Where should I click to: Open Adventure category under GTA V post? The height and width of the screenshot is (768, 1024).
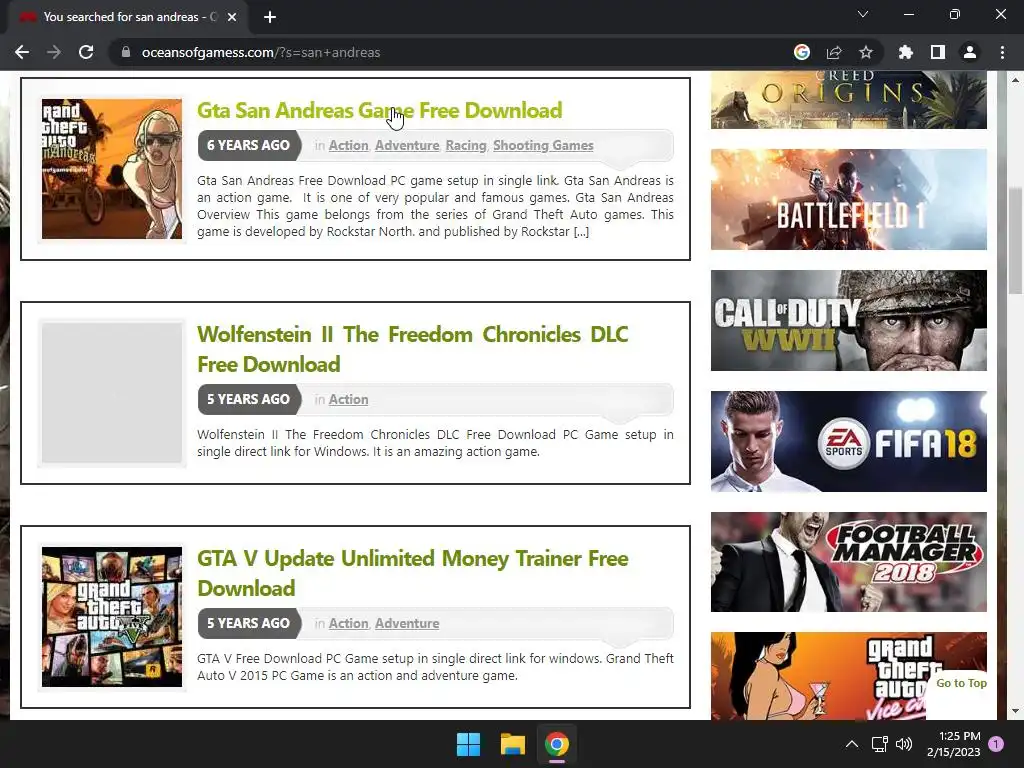click(407, 624)
